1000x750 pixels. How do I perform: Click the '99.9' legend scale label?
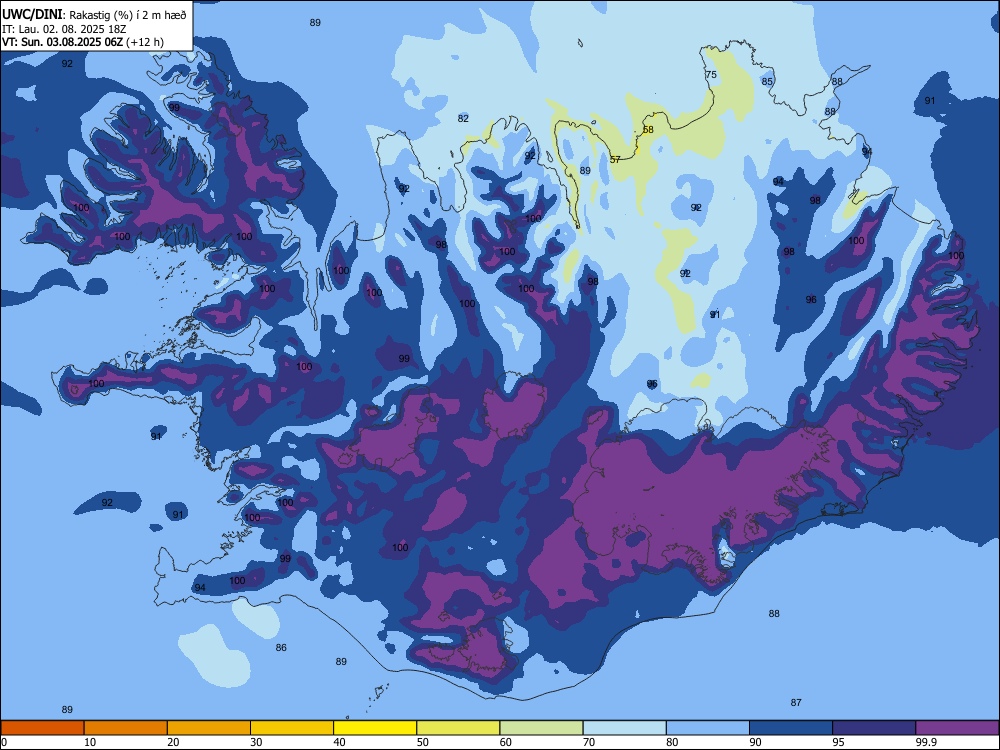click(925, 742)
